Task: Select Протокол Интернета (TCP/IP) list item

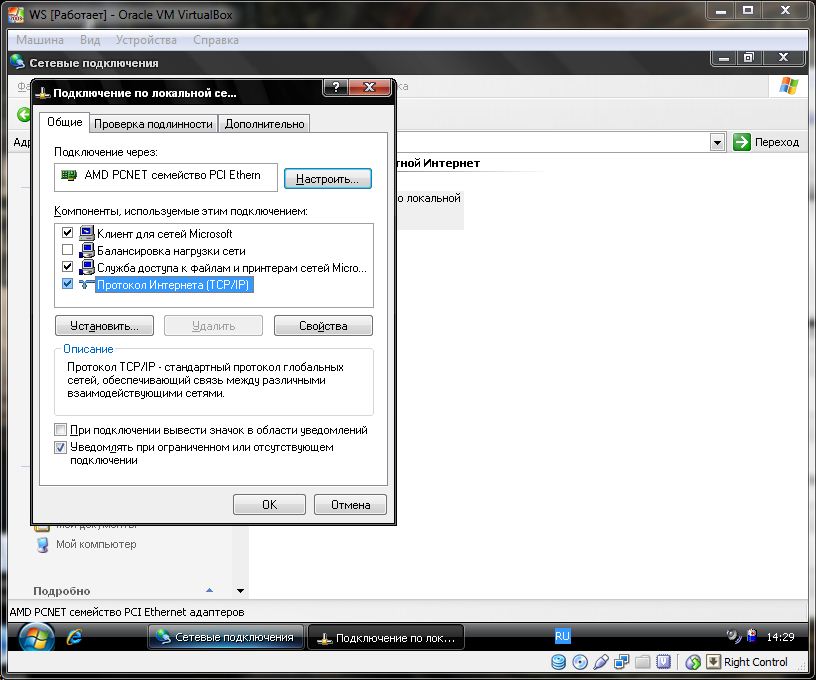Action: point(174,285)
